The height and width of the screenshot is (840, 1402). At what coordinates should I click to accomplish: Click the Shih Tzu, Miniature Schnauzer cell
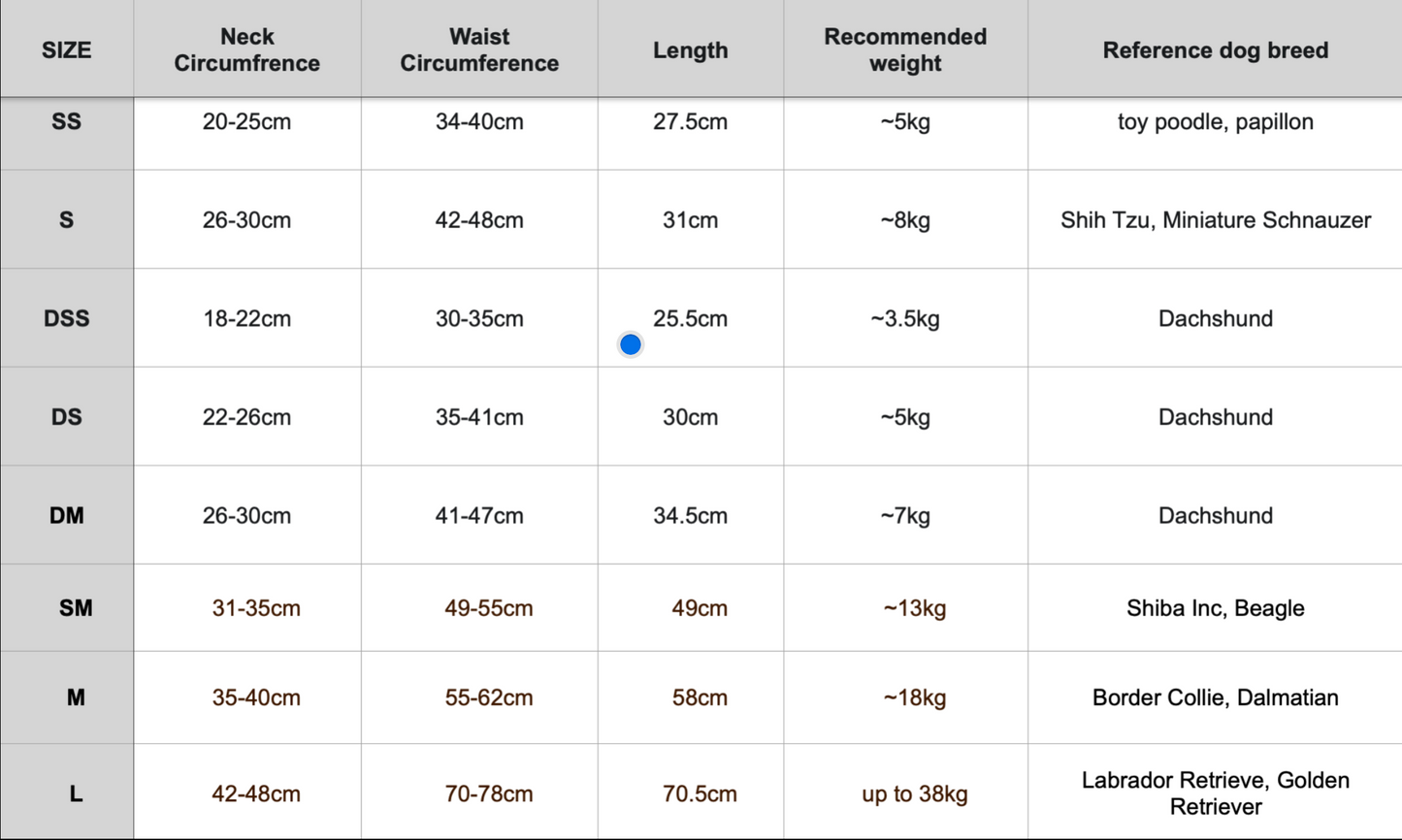[1215, 220]
